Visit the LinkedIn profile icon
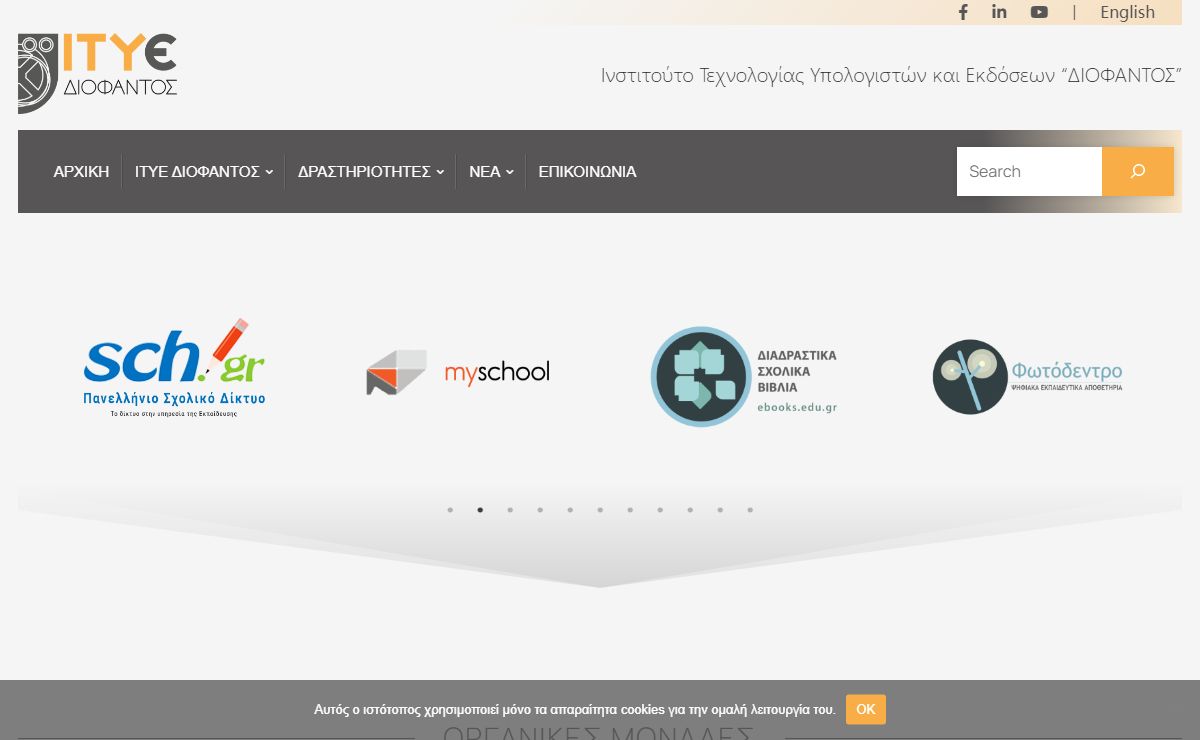Screen dimensions: 1200x740 [x=999, y=12]
